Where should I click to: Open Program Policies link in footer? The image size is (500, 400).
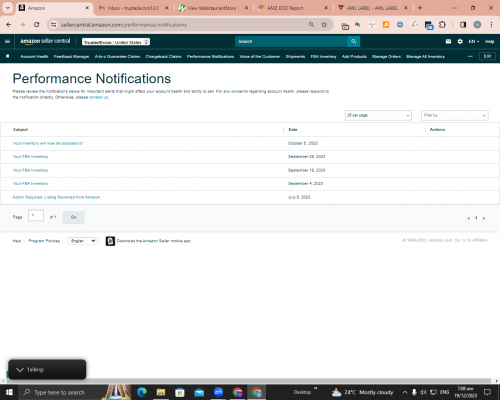[x=44, y=241]
